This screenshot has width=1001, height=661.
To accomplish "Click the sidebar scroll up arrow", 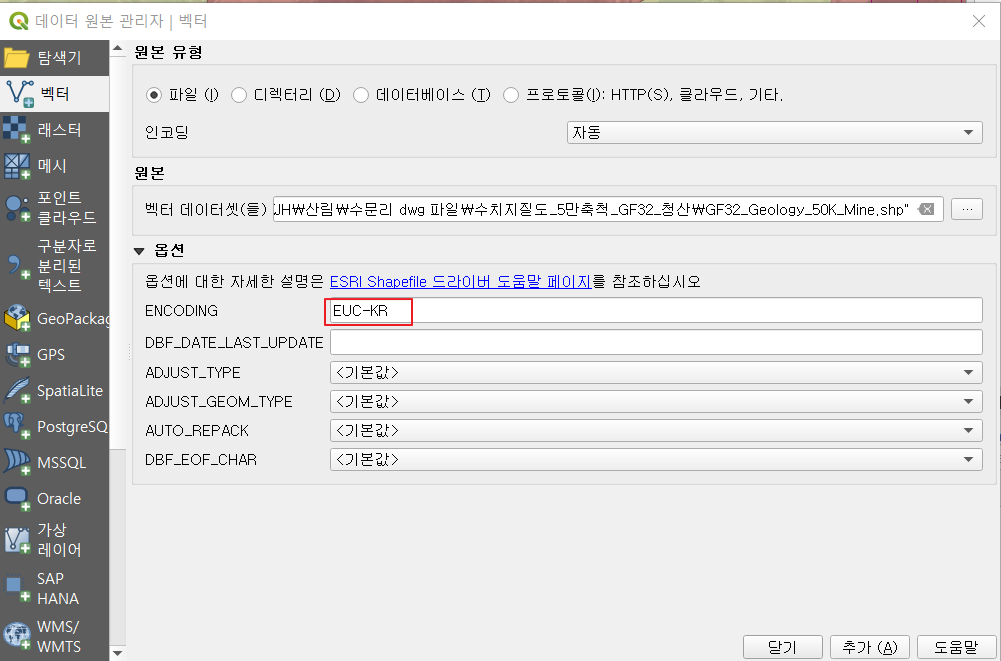I will point(117,49).
